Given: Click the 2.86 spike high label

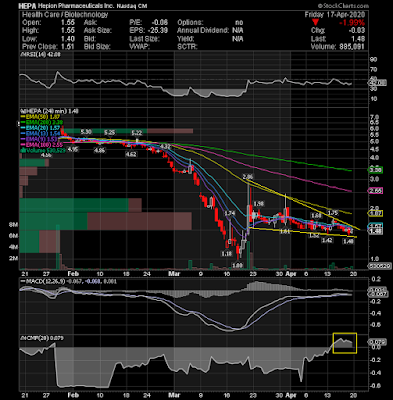Looking at the screenshot, I should pyautogui.click(x=248, y=177).
